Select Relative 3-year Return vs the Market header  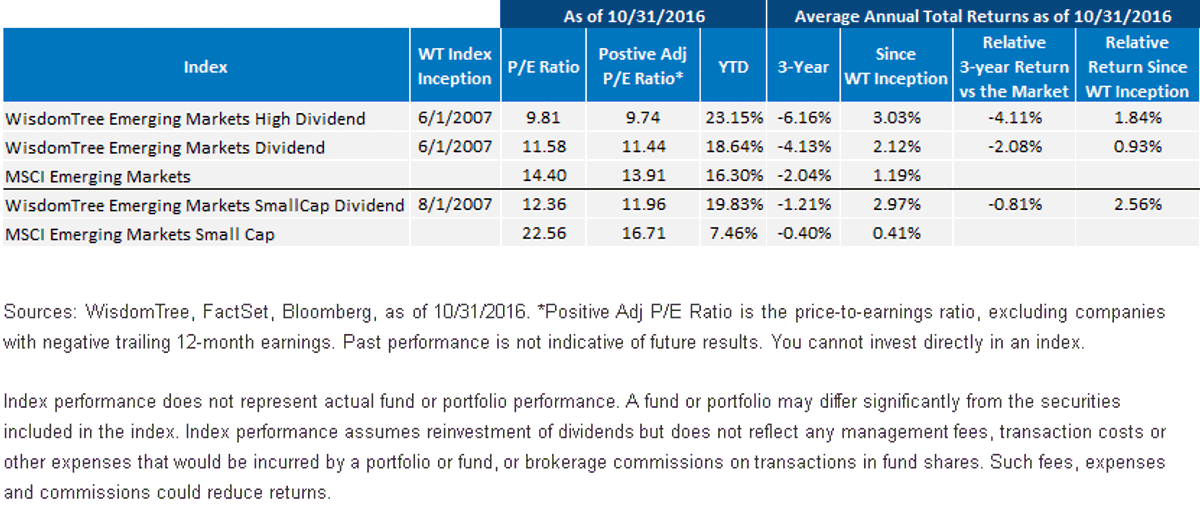coord(1014,67)
